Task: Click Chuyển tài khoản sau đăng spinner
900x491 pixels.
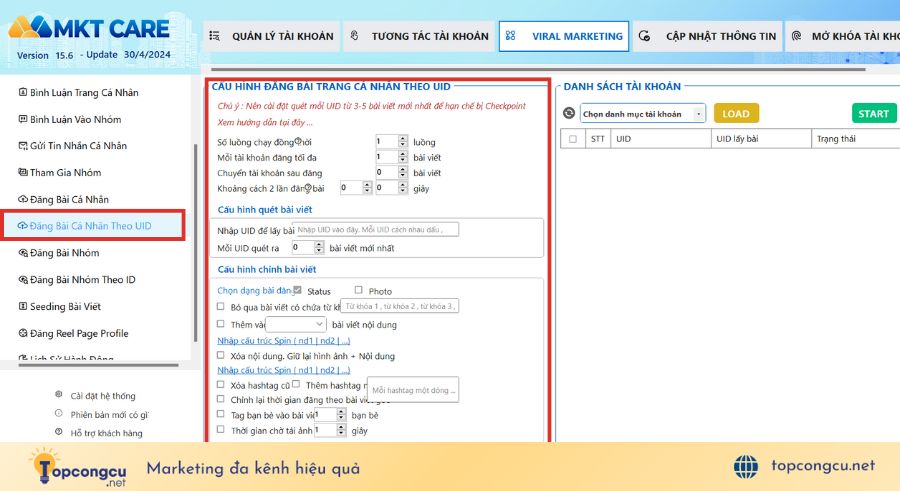Action: click(x=391, y=172)
